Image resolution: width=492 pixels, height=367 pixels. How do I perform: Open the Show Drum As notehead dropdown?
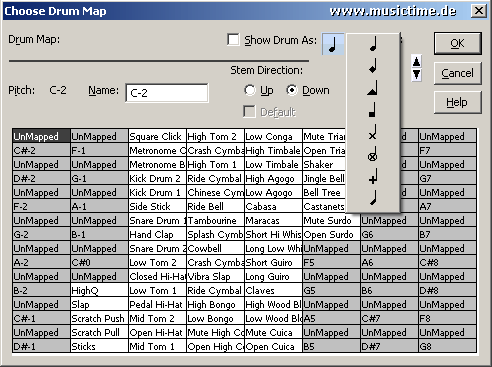333,44
